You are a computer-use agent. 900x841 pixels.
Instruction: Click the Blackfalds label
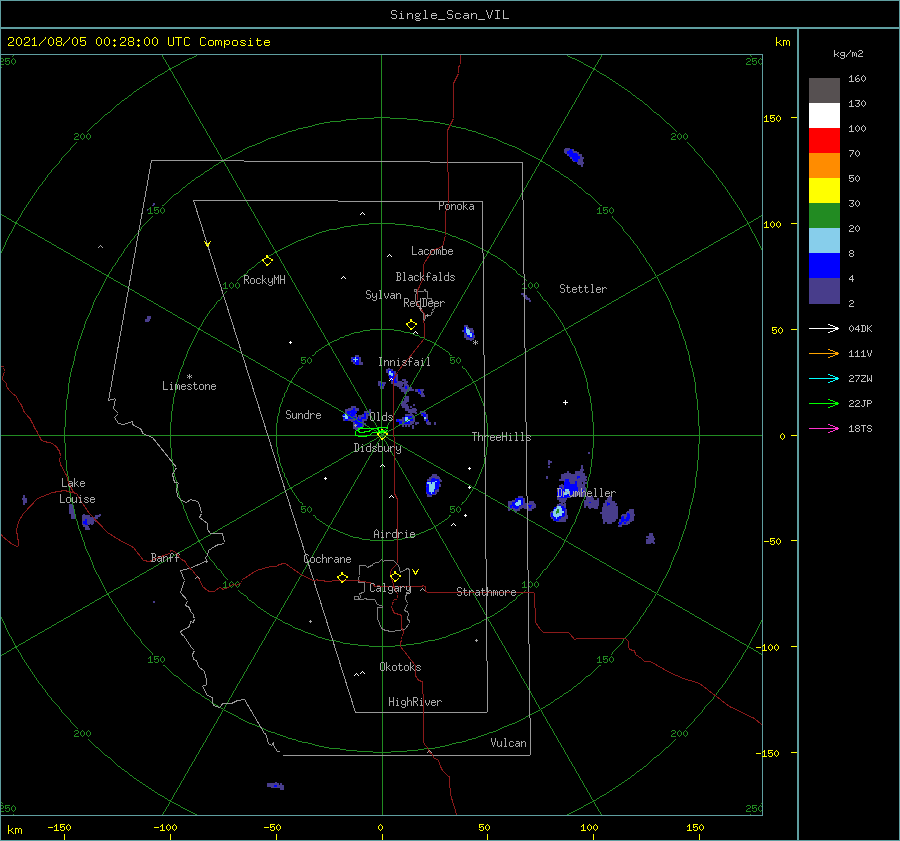425,277
